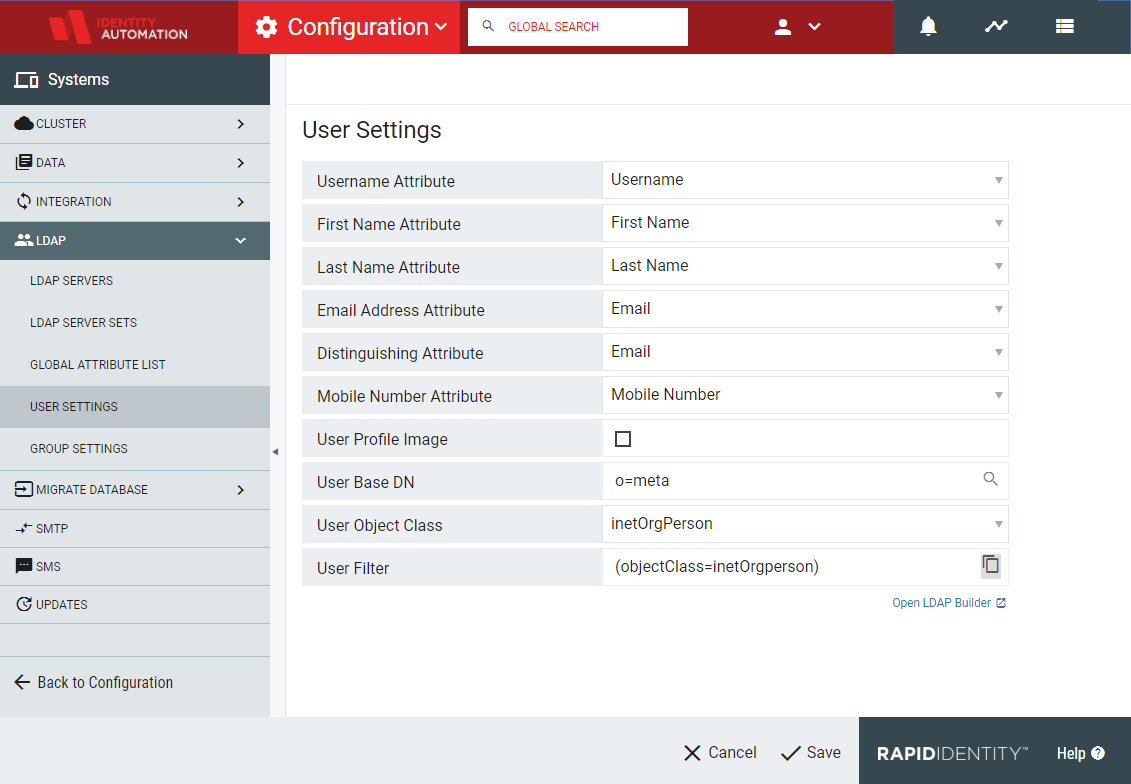This screenshot has height=784, width=1131.
Task: Click the Data library icon
Action: [x=24, y=162]
